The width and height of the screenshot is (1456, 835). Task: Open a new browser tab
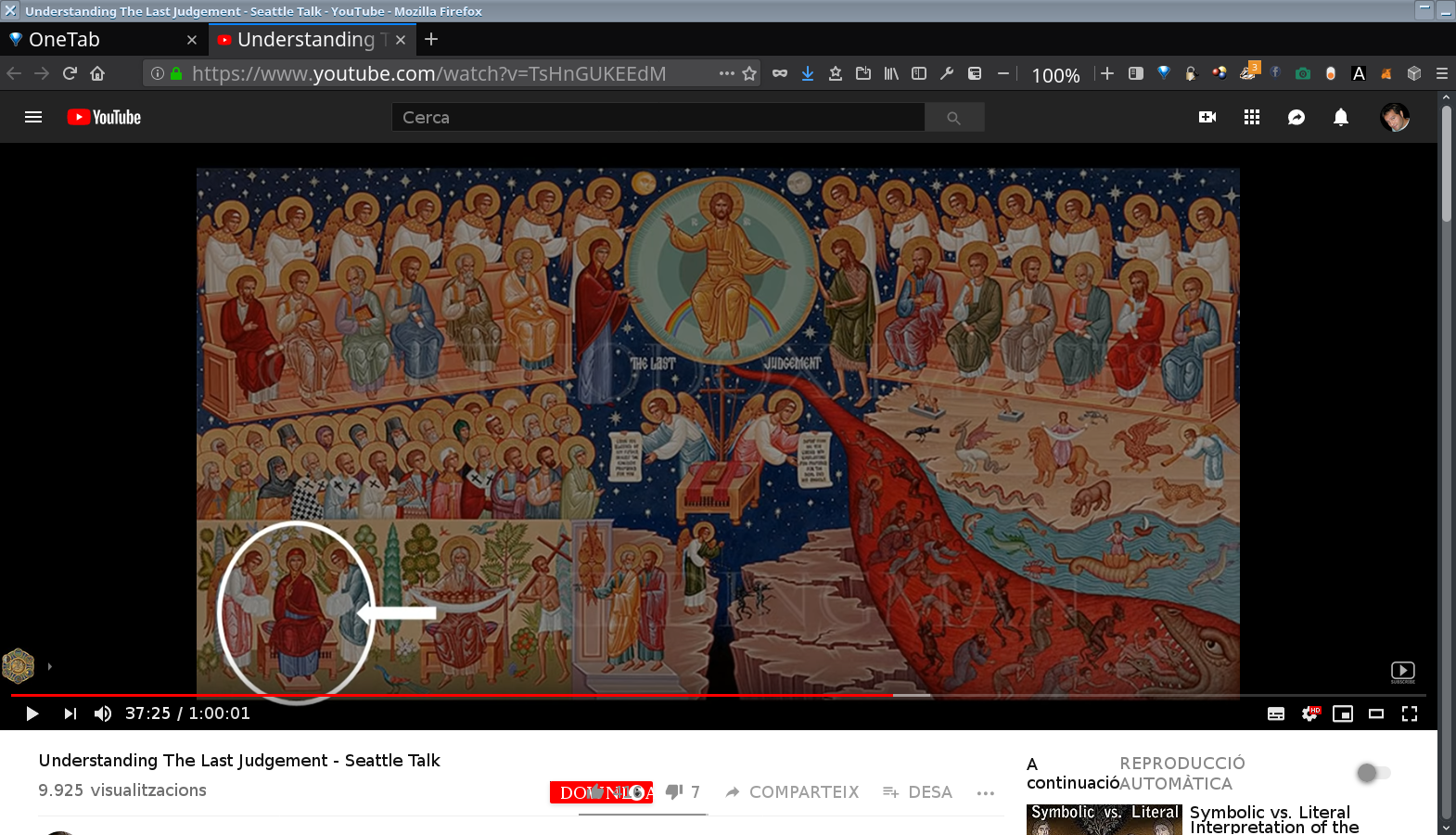pos(431,40)
